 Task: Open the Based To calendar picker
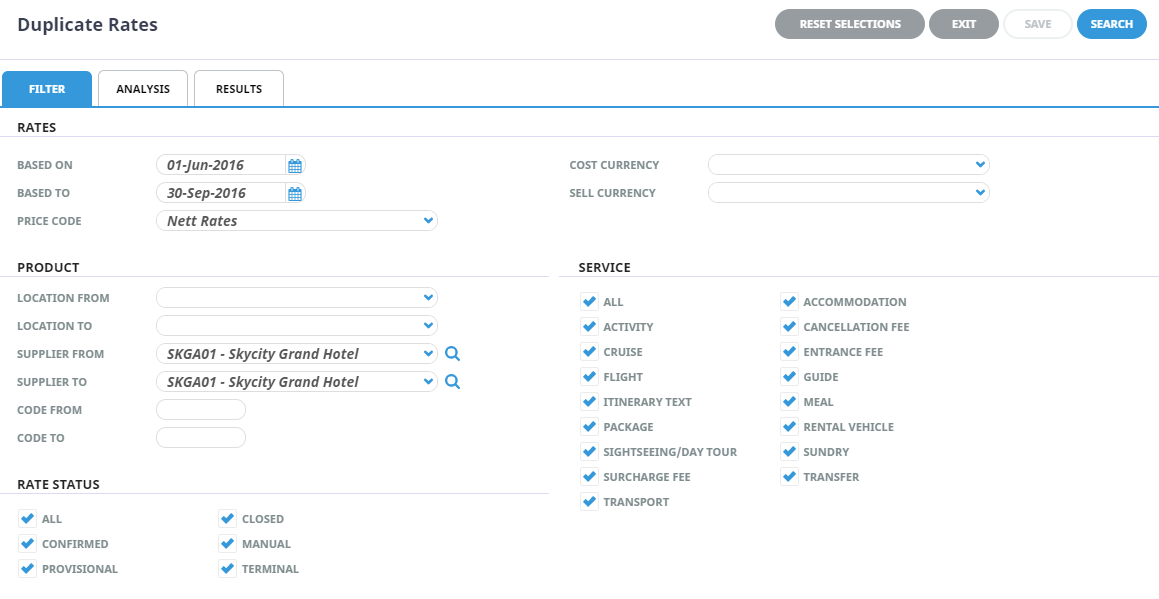click(295, 194)
